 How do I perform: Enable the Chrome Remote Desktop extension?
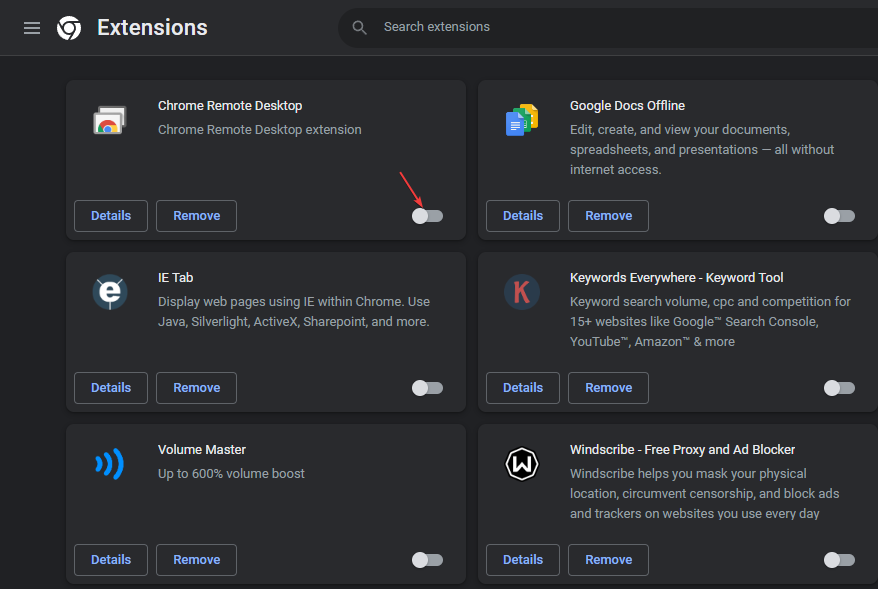tap(428, 216)
